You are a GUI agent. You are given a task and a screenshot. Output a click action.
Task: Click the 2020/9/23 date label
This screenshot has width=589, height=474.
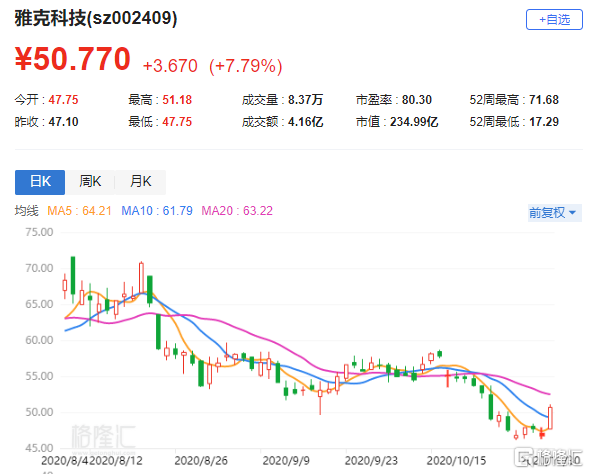[371, 461]
